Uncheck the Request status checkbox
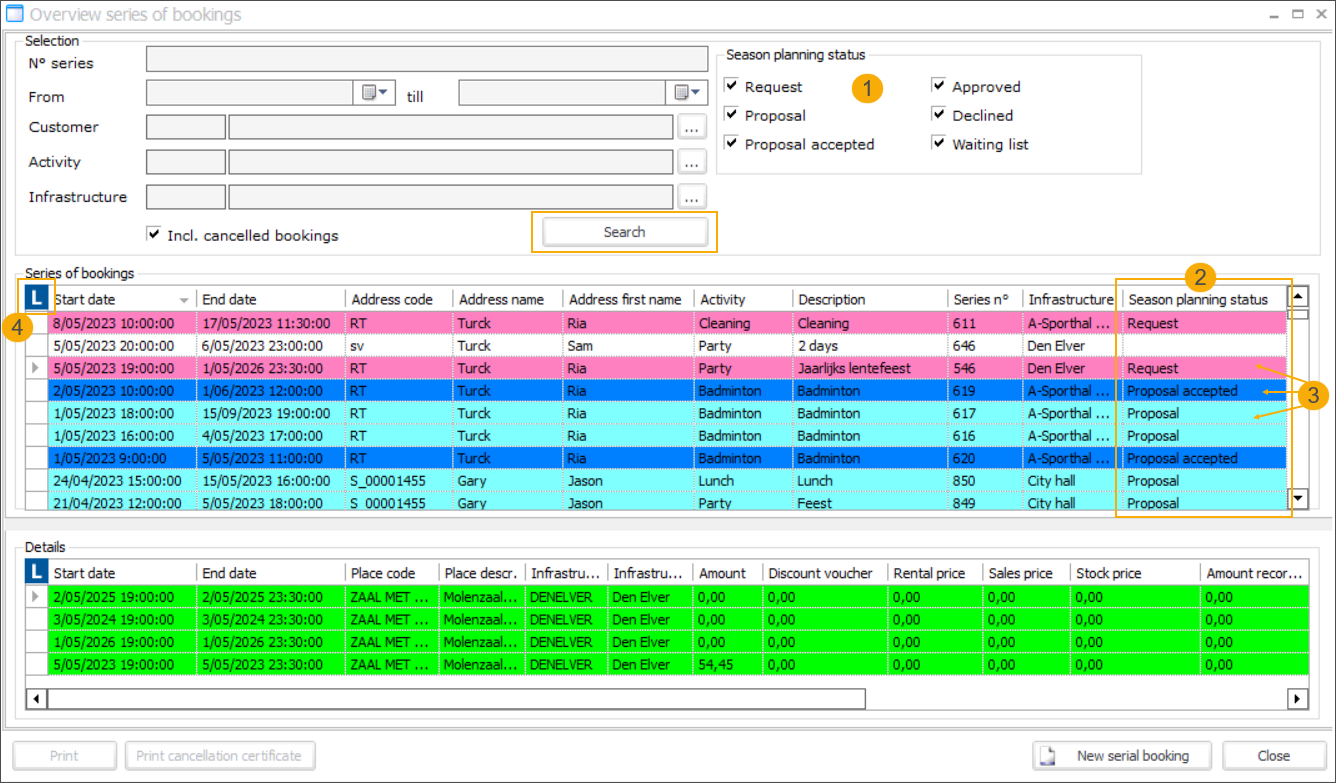The image size is (1336, 783). 731,86
